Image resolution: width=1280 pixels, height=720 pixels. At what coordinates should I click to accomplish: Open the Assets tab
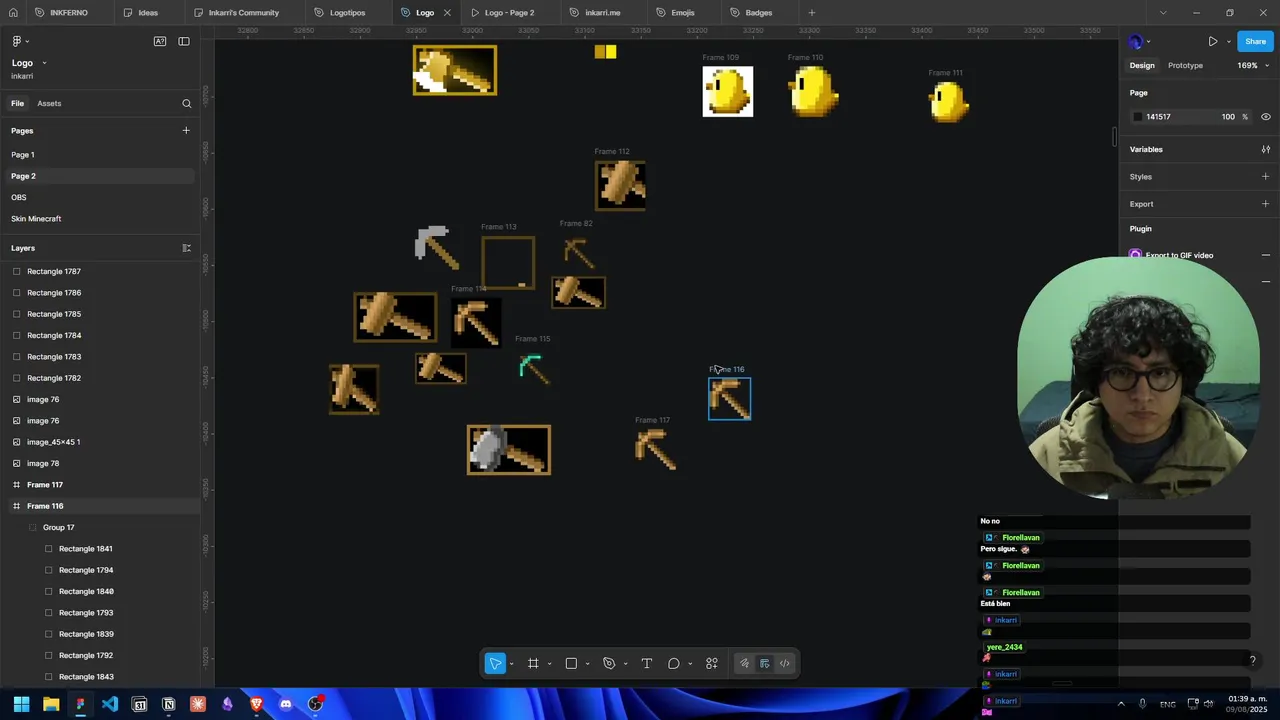click(49, 103)
